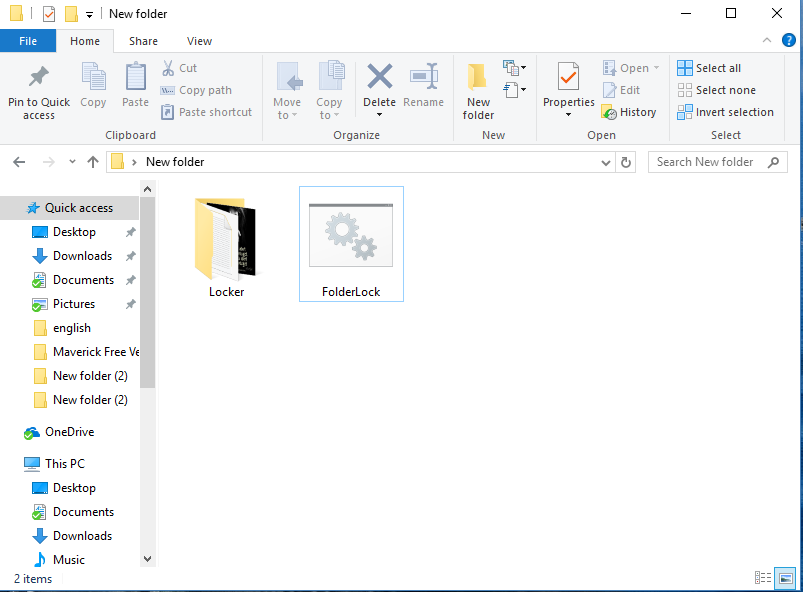The width and height of the screenshot is (803, 592).
Task: Create a New folder using the ribbon icon
Action: tap(477, 88)
